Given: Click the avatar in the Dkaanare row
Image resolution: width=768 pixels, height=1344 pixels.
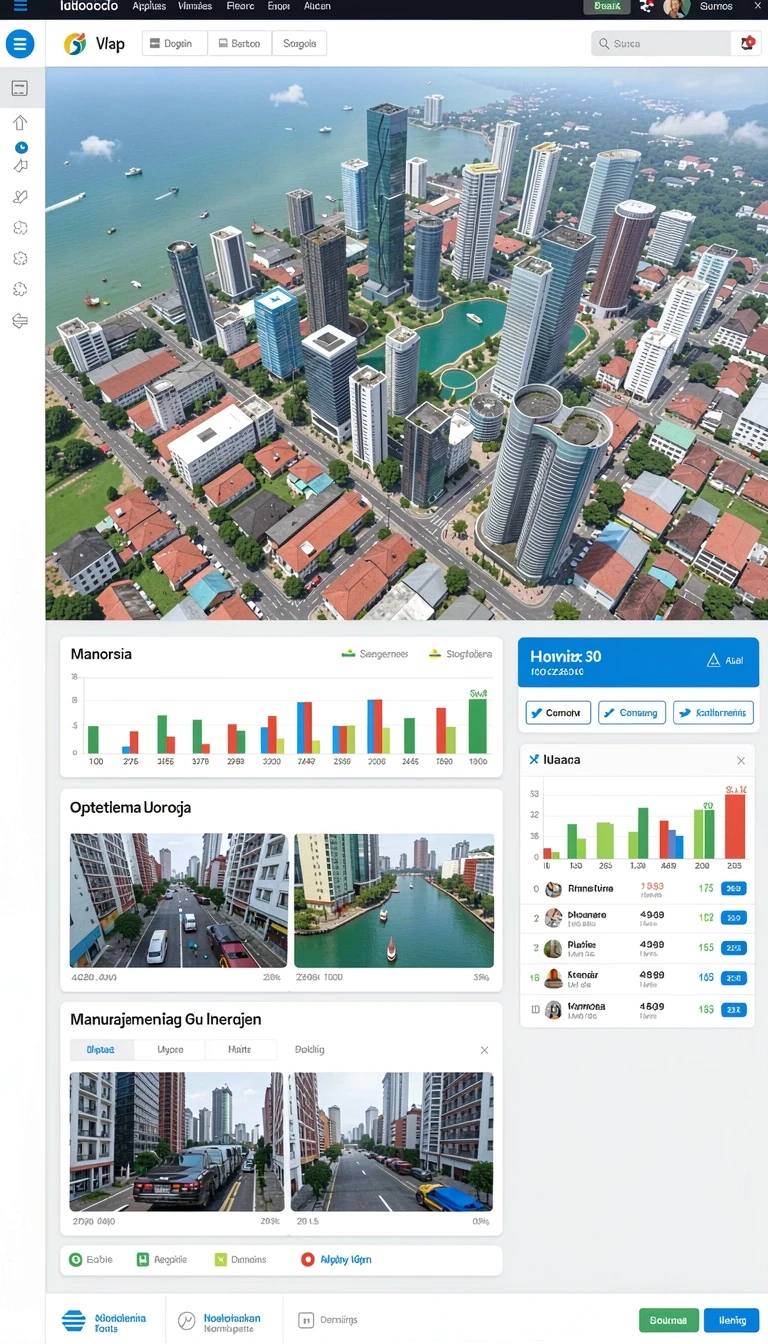Looking at the screenshot, I should point(553,918).
